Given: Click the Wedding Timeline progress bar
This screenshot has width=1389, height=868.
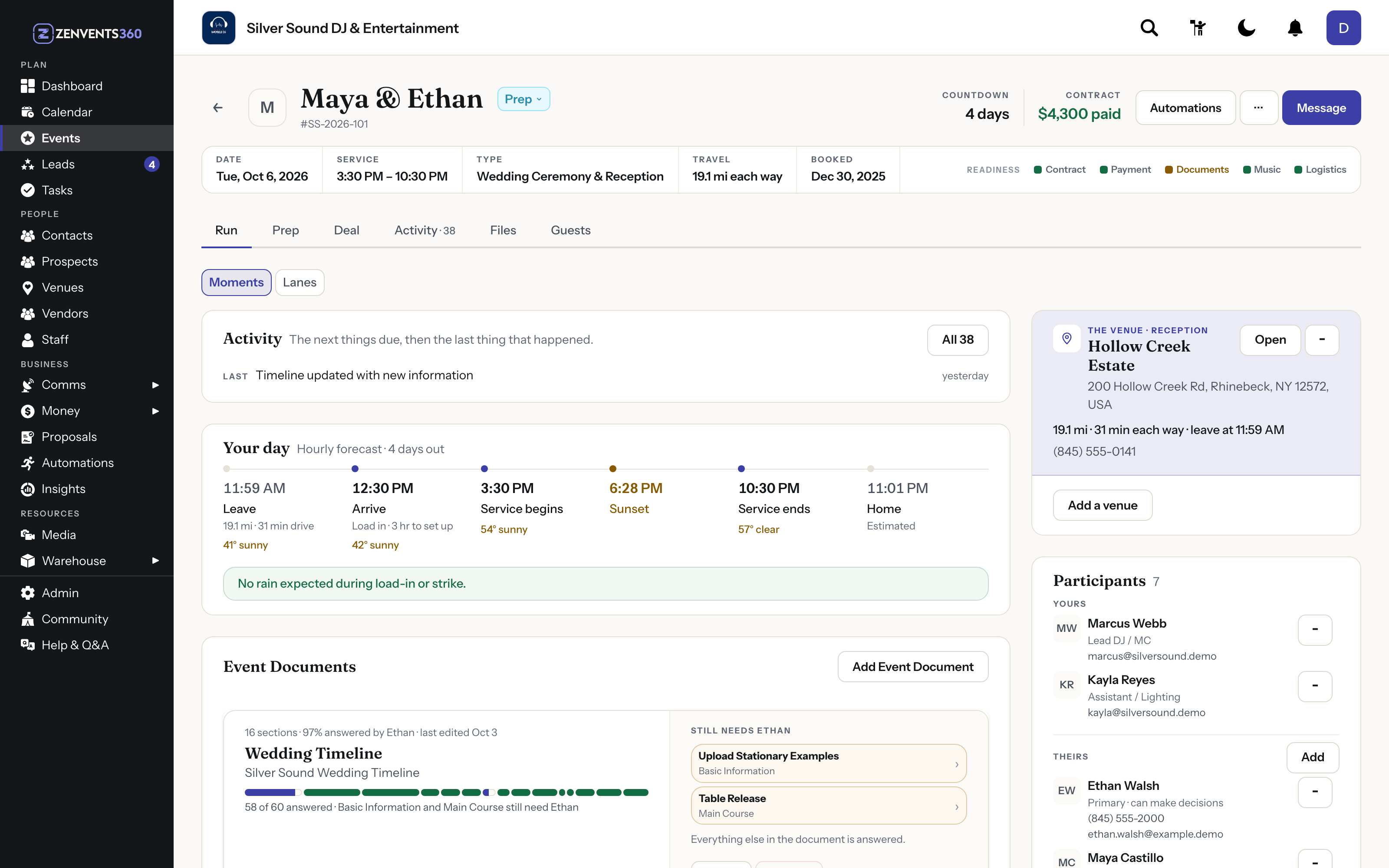Looking at the screenshot, I should click(447, 792).
